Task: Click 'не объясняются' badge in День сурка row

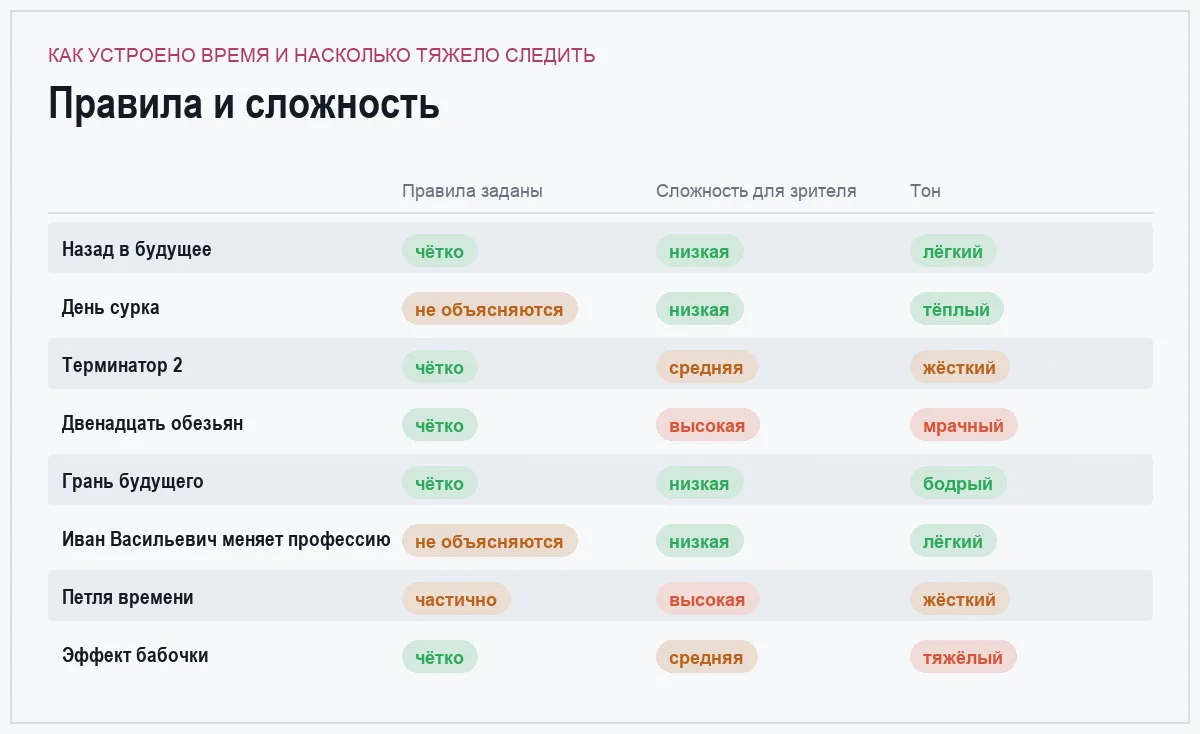Action: [x=489, y=309]
